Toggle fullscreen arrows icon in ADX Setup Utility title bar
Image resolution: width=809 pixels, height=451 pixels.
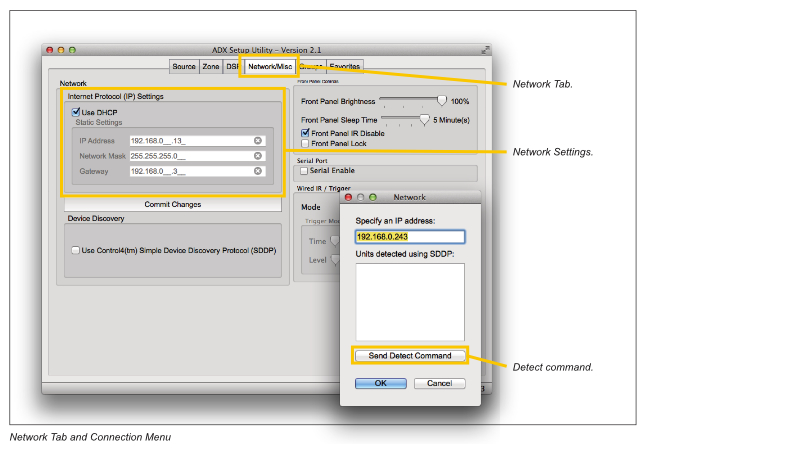(485, 50)
